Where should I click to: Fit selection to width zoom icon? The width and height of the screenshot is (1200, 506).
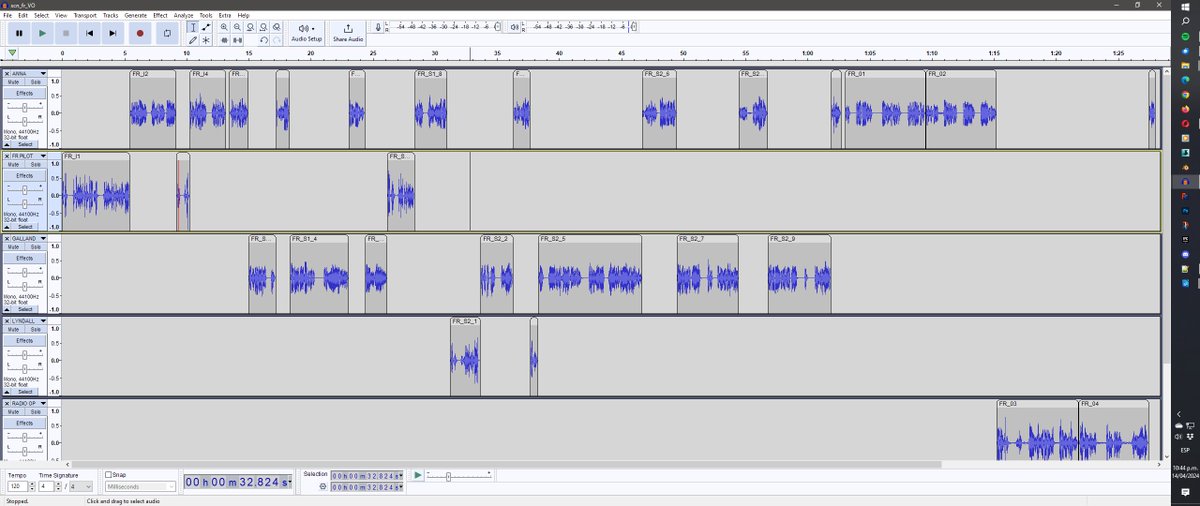pos(249,27)
